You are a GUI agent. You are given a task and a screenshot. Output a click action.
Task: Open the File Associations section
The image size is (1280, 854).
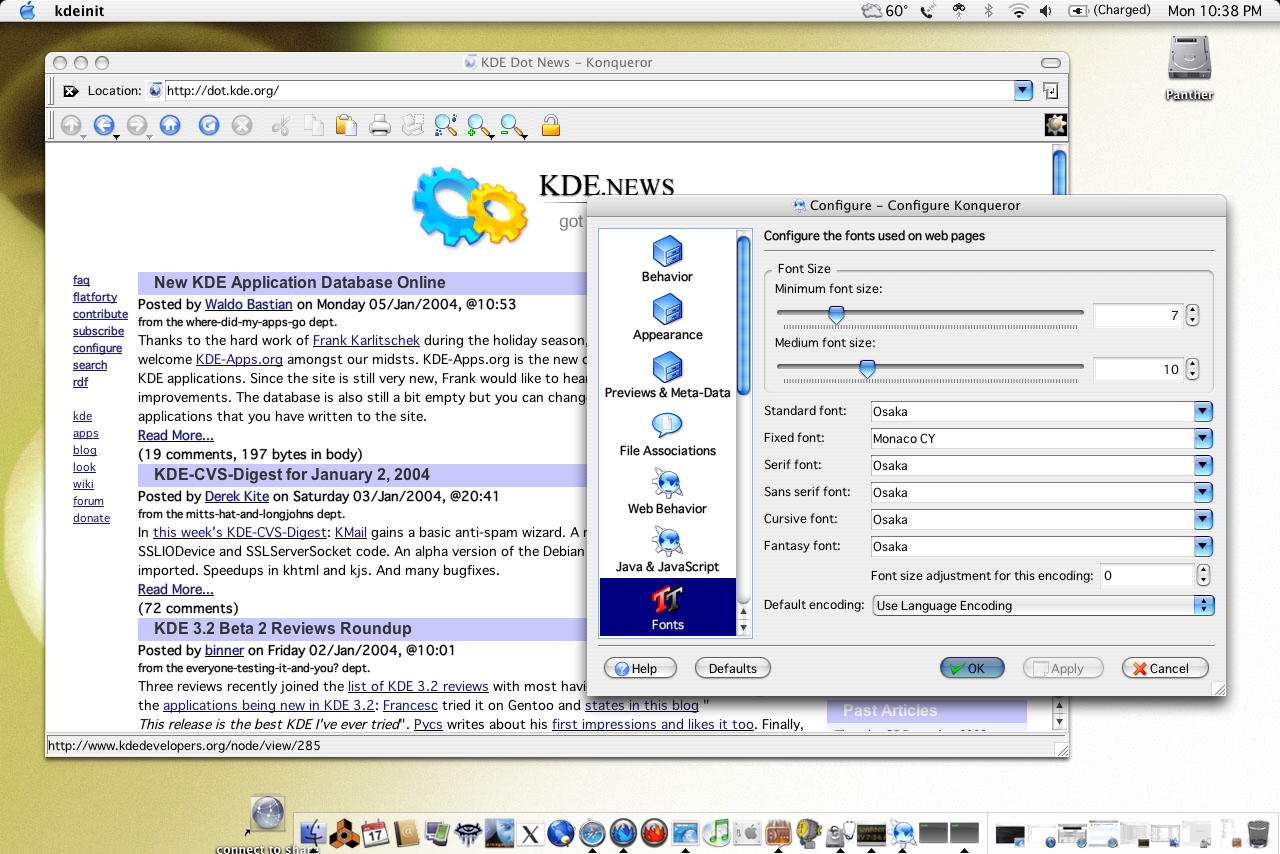click(667, 434)
